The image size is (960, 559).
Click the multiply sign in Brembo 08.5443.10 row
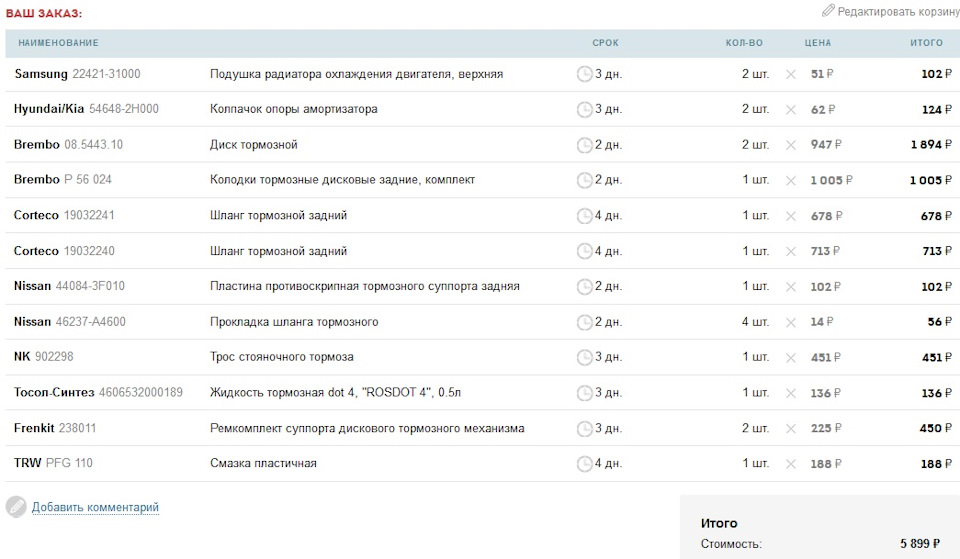791,145
